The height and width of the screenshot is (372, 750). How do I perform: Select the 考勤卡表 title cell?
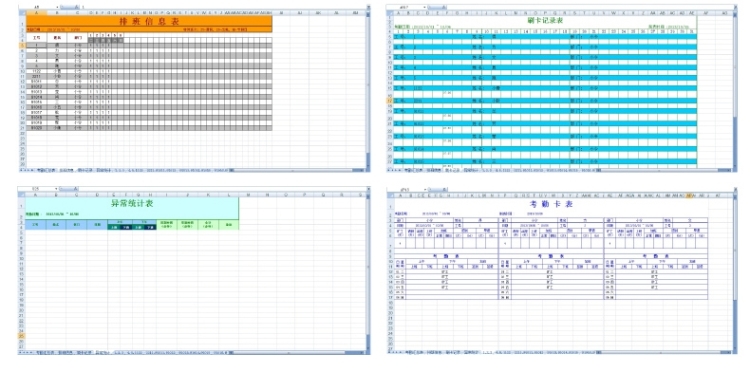[x=550, y=204]
